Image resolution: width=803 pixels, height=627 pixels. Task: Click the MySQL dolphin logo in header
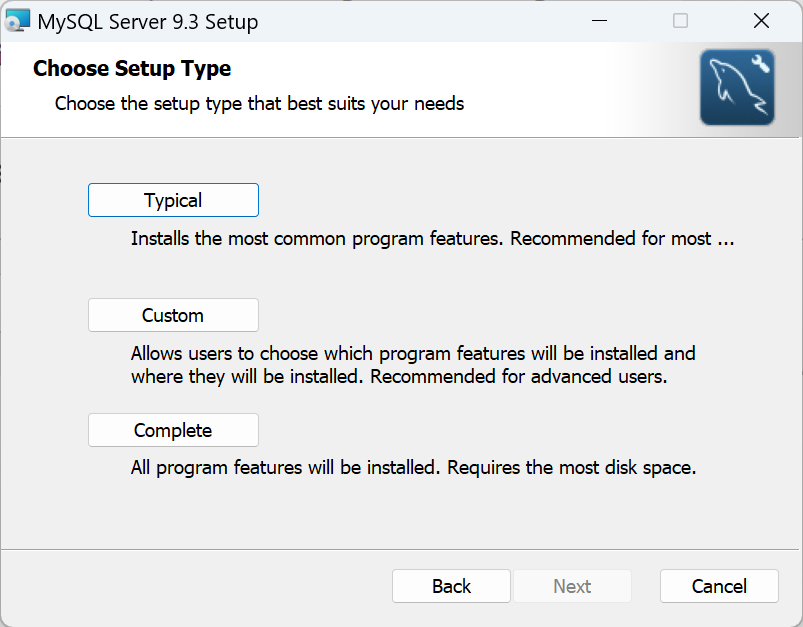737,88
